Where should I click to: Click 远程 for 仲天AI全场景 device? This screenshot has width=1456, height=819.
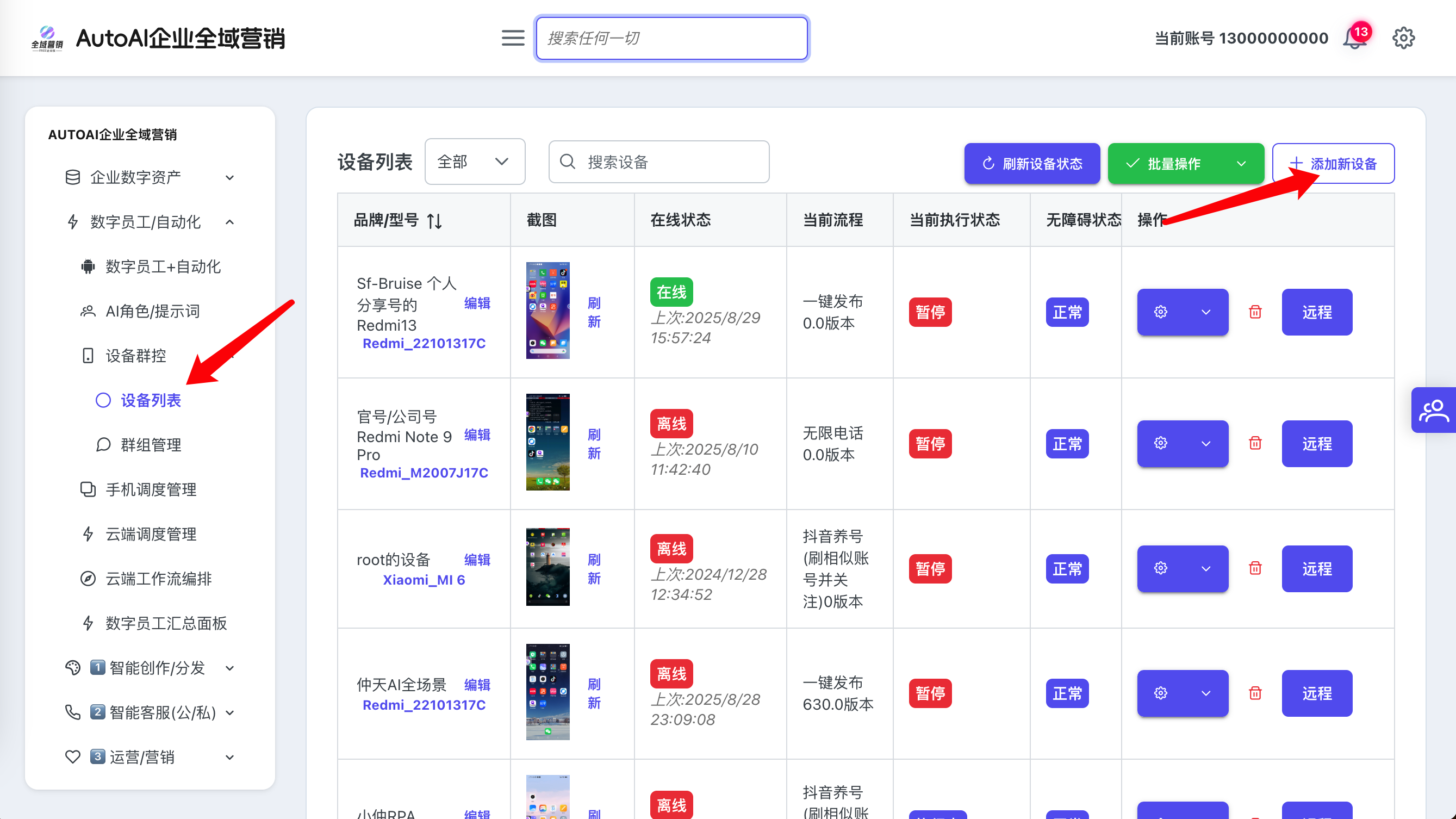[1317, 693]
